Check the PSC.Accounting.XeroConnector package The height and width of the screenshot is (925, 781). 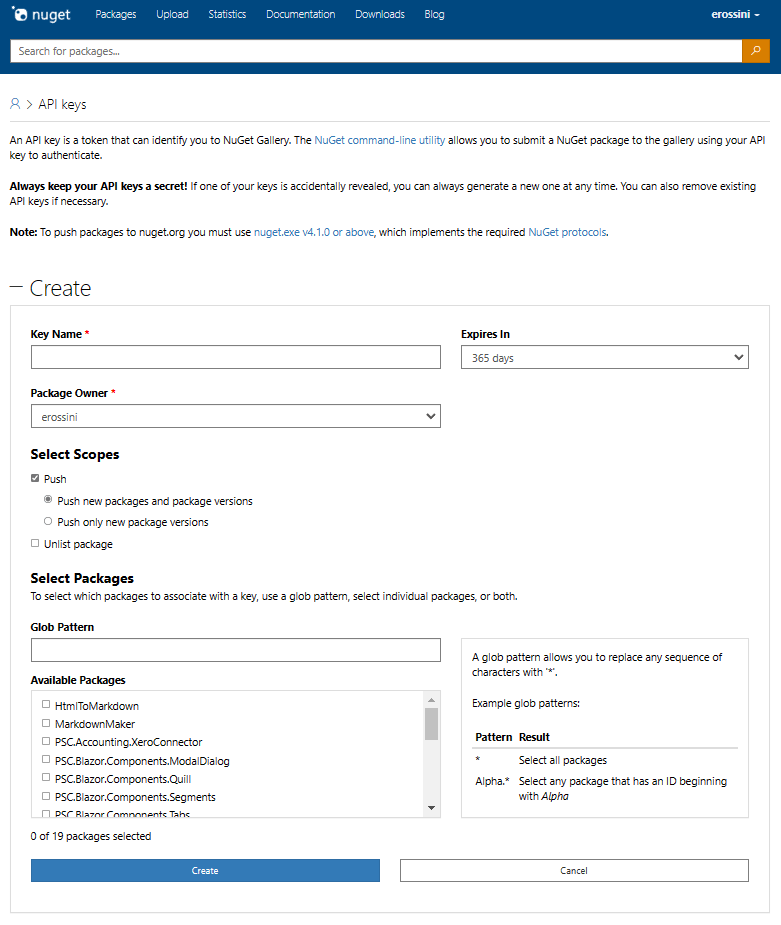pos(46,741)
